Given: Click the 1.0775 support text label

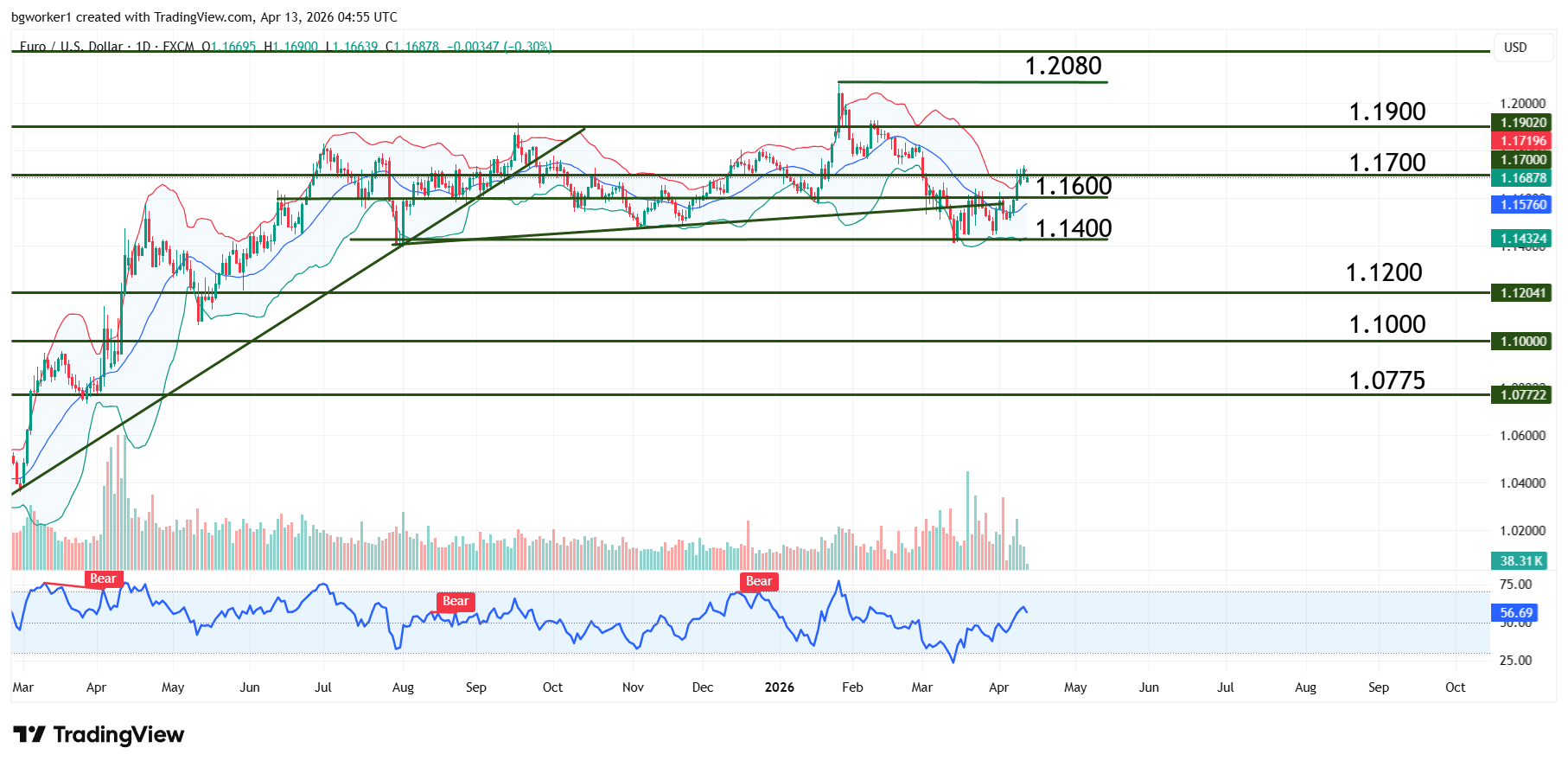Looking at the screenshot, I should point(1386,380).
